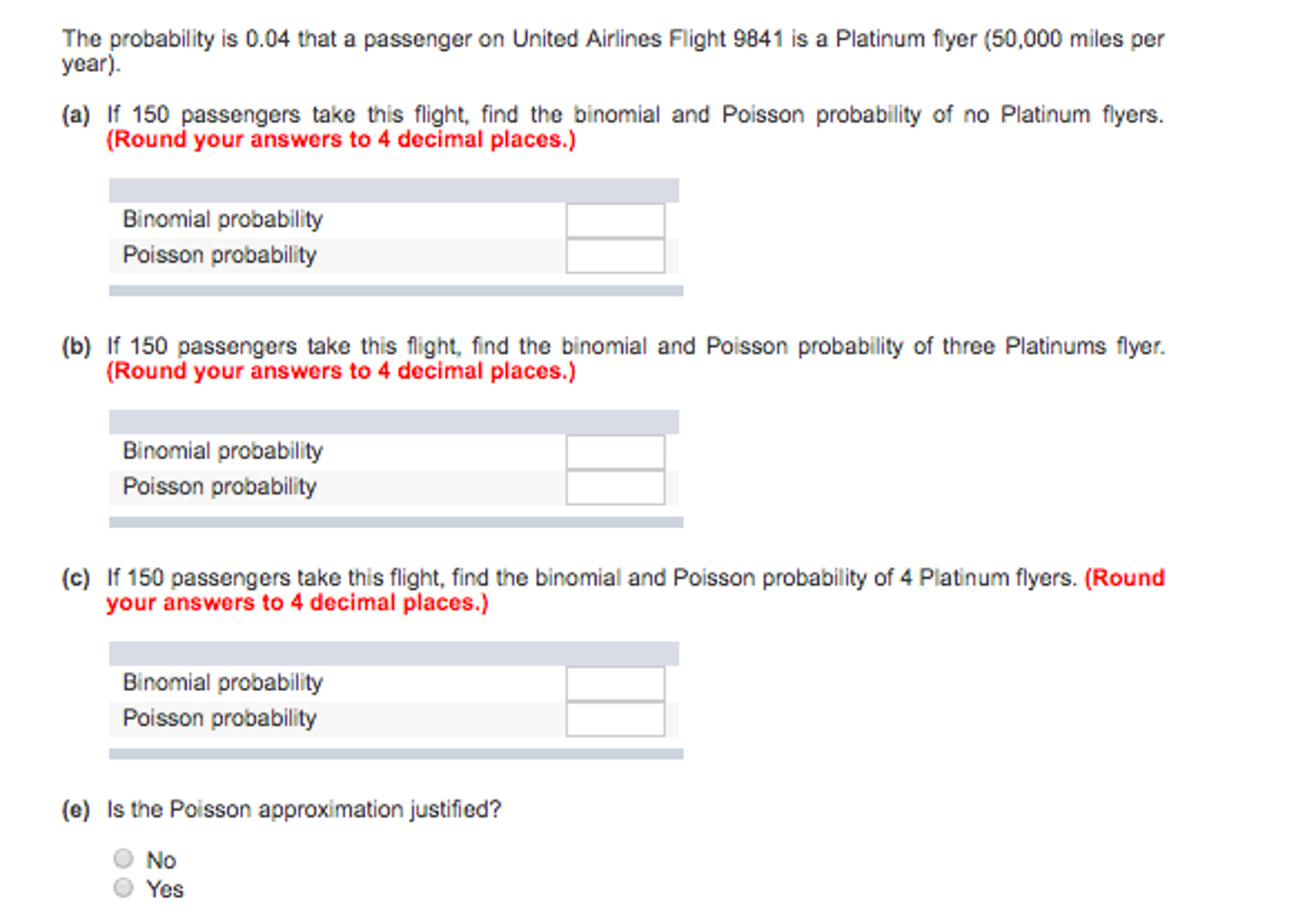Click the "Poisson probability" label in part (c)
This screenshot has width=1316, height=922.
coord(219,718)
